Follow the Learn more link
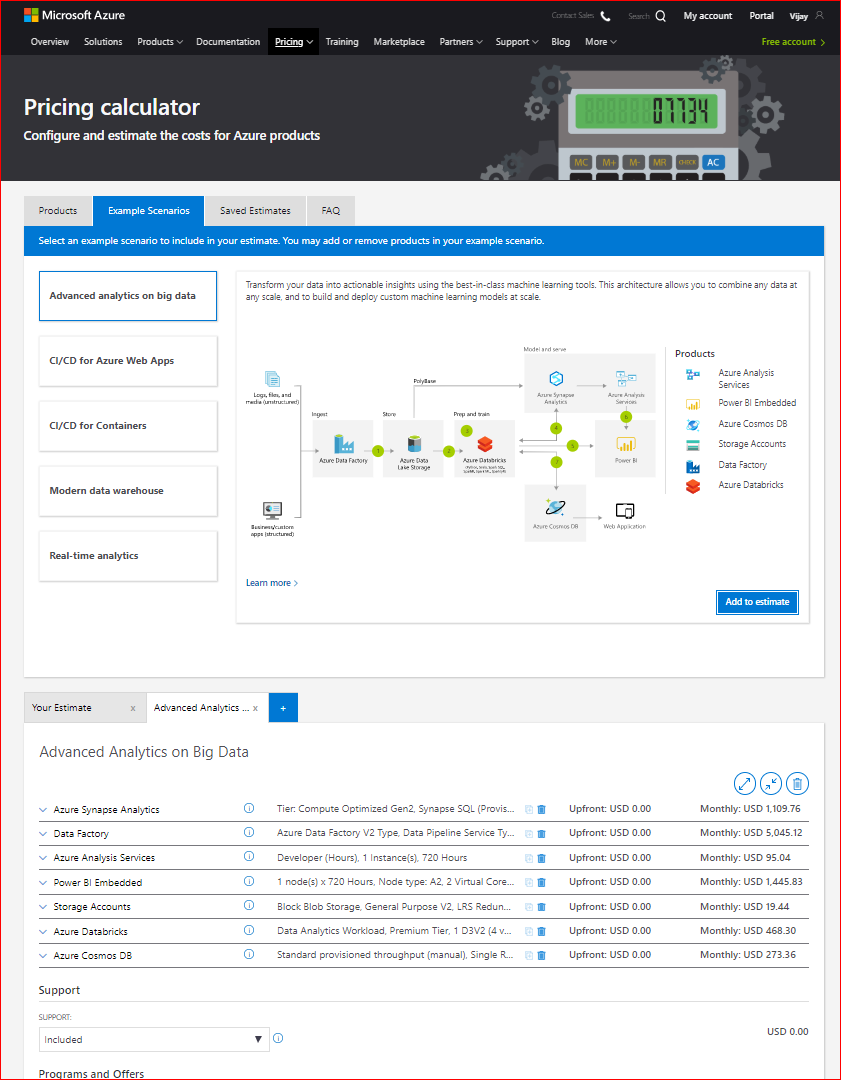 tap(272, 583)
